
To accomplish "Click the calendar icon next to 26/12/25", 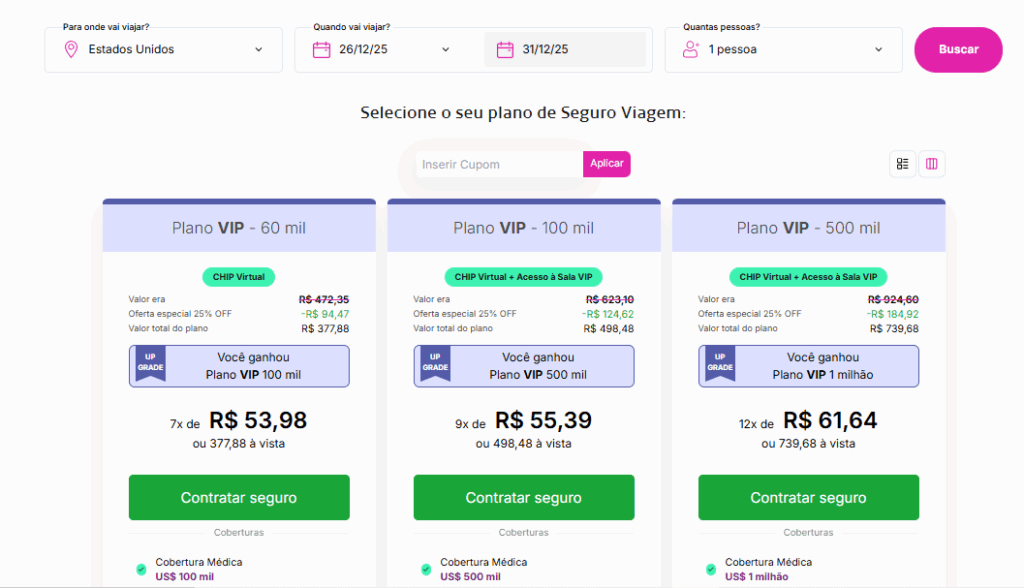I will [324, 48].
